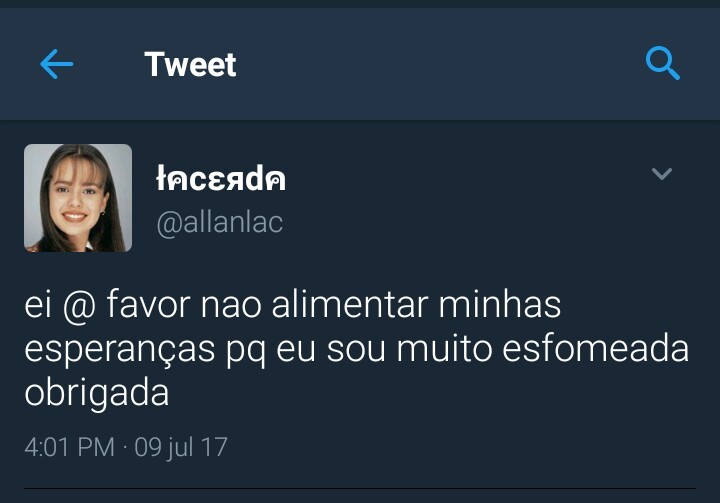Open search with the magnifying glass icon

pyautogui.click(x=663, y=63)
